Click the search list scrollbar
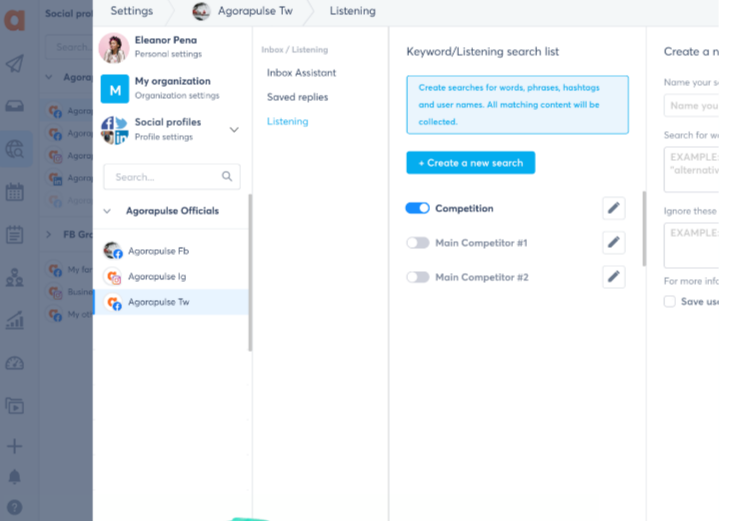Screen dimensions: 750x521 [644, 229]
